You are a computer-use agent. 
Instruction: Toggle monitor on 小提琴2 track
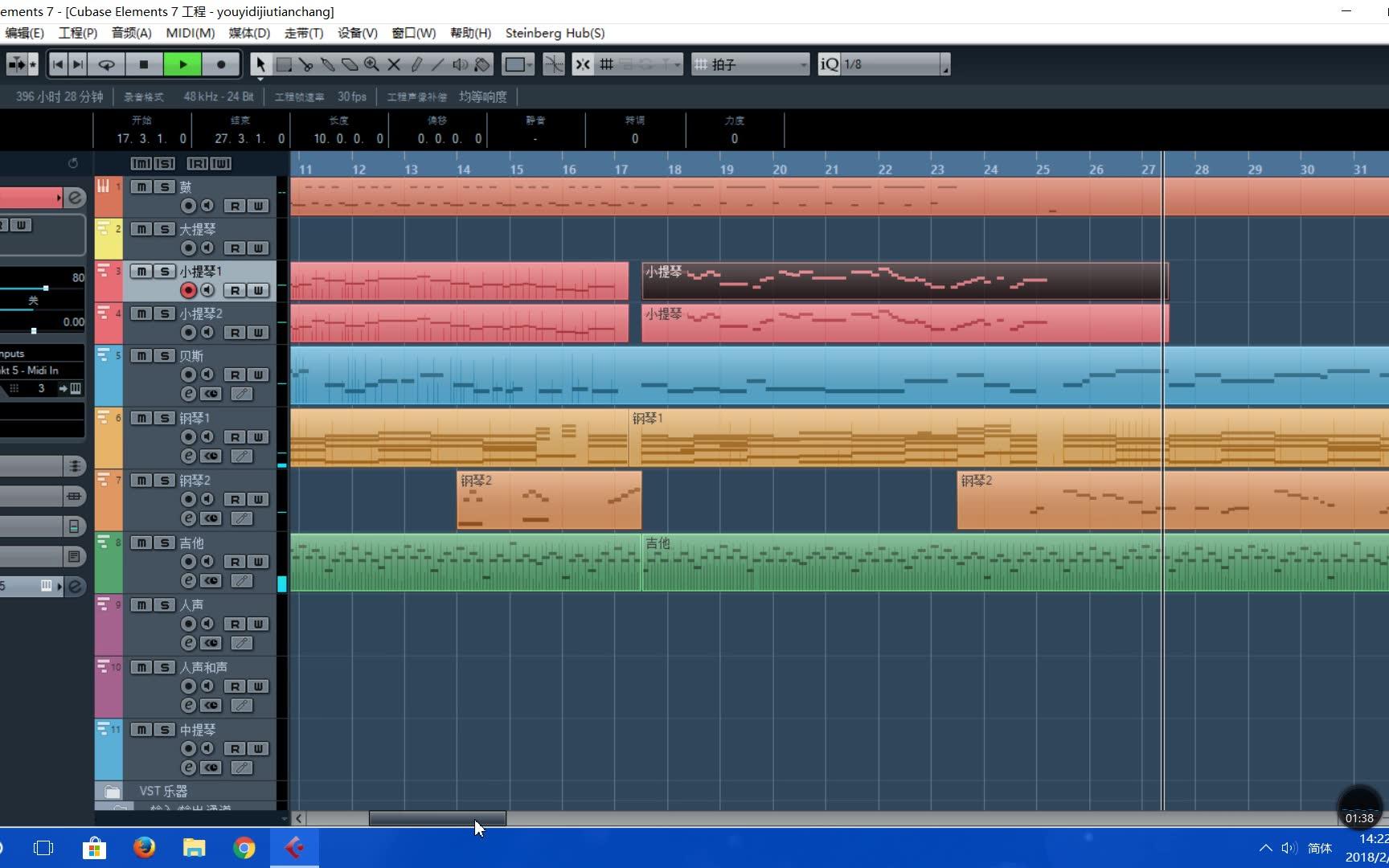tap(207, 333)
